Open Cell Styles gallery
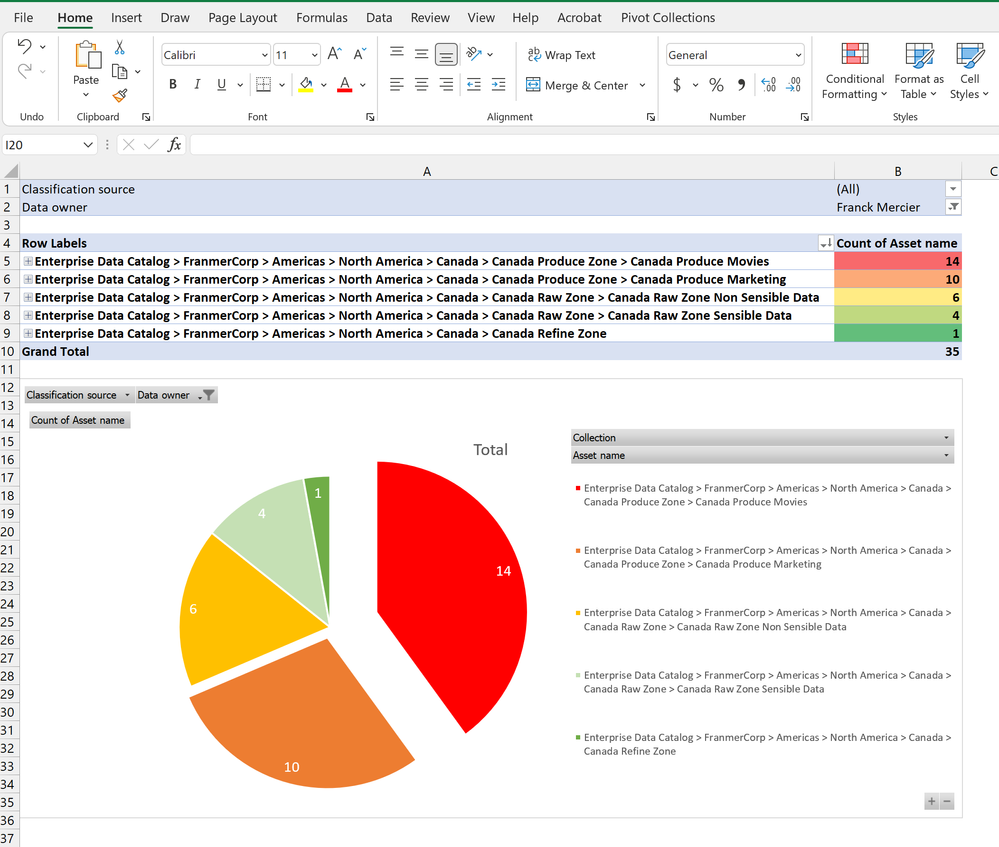This screenshot has height=847, width=999. pyautogui.click(x=970, y=70)
